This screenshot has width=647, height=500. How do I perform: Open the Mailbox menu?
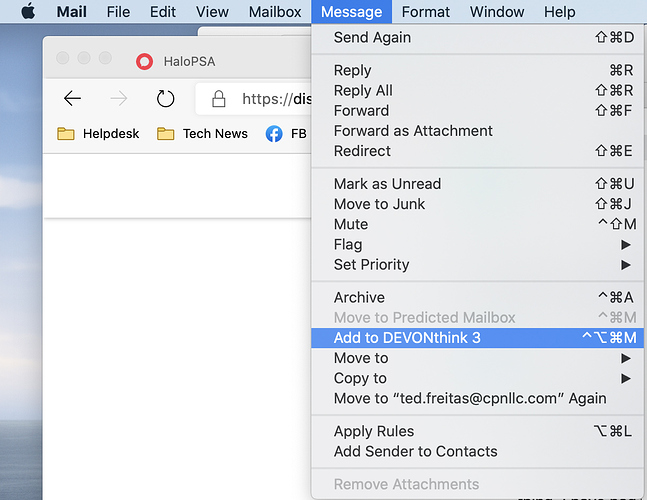(275, 12)
